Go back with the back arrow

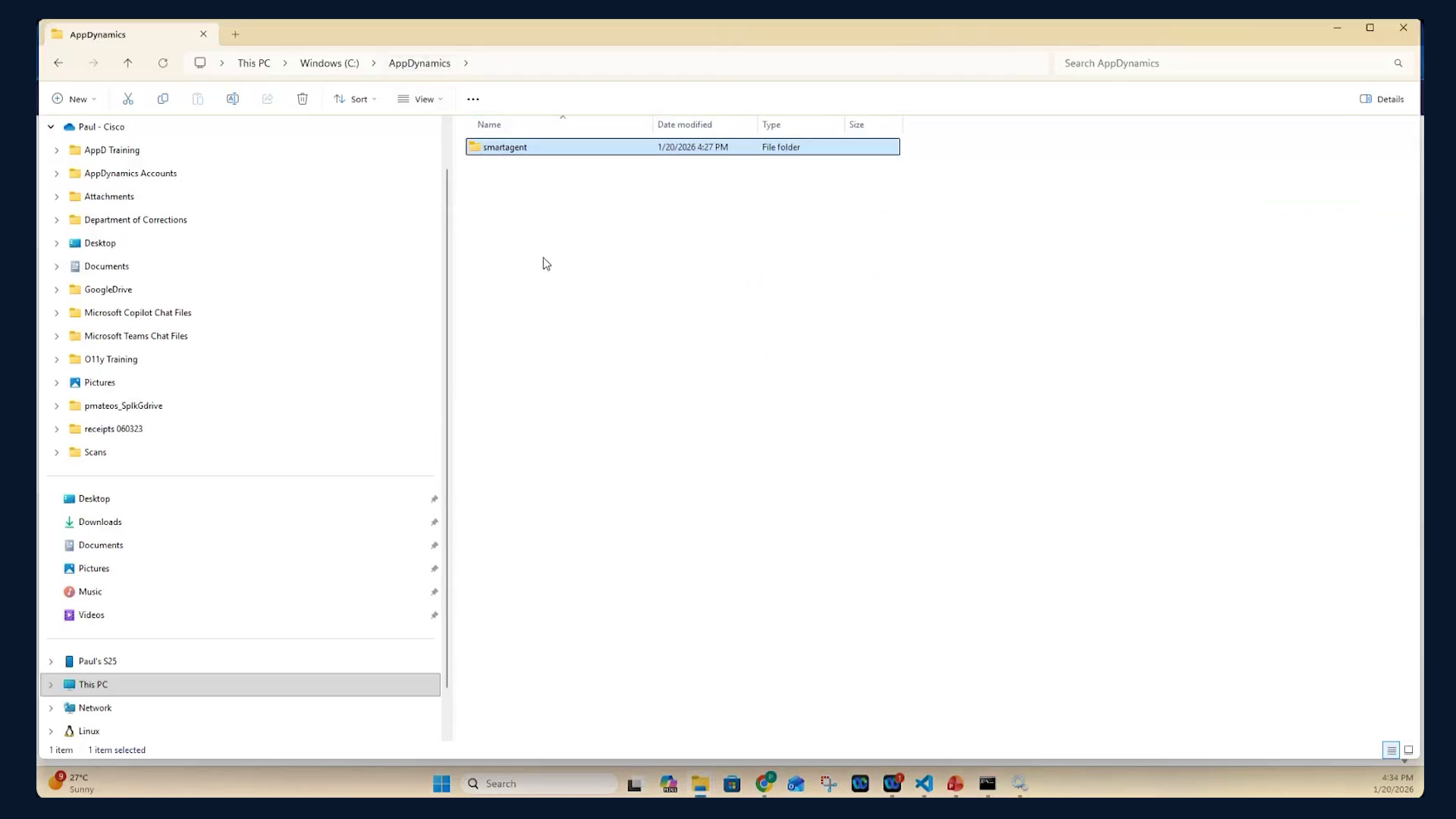coord(58,63)
